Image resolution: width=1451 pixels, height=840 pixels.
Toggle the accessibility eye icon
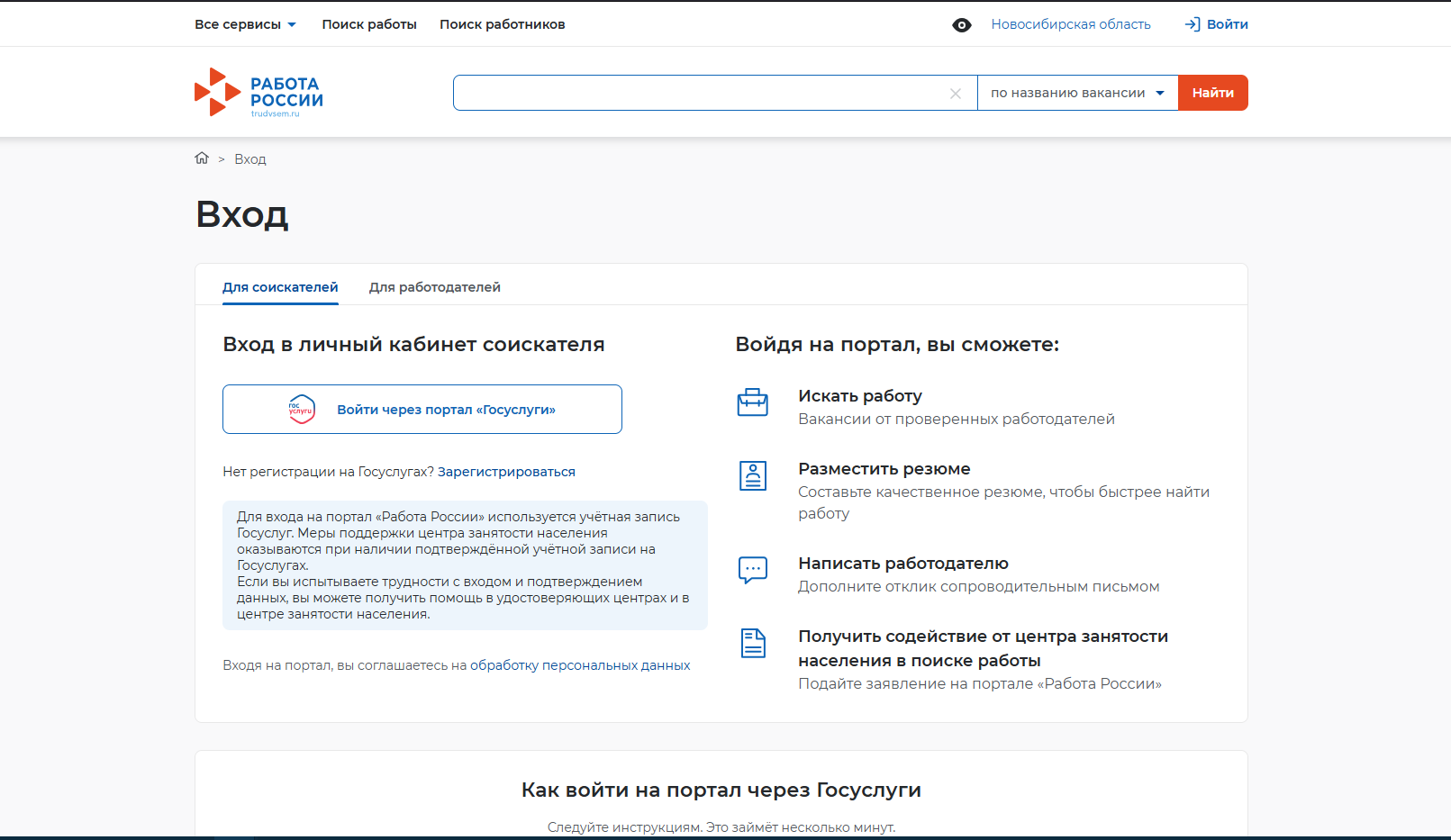click(x=962, y=25)
